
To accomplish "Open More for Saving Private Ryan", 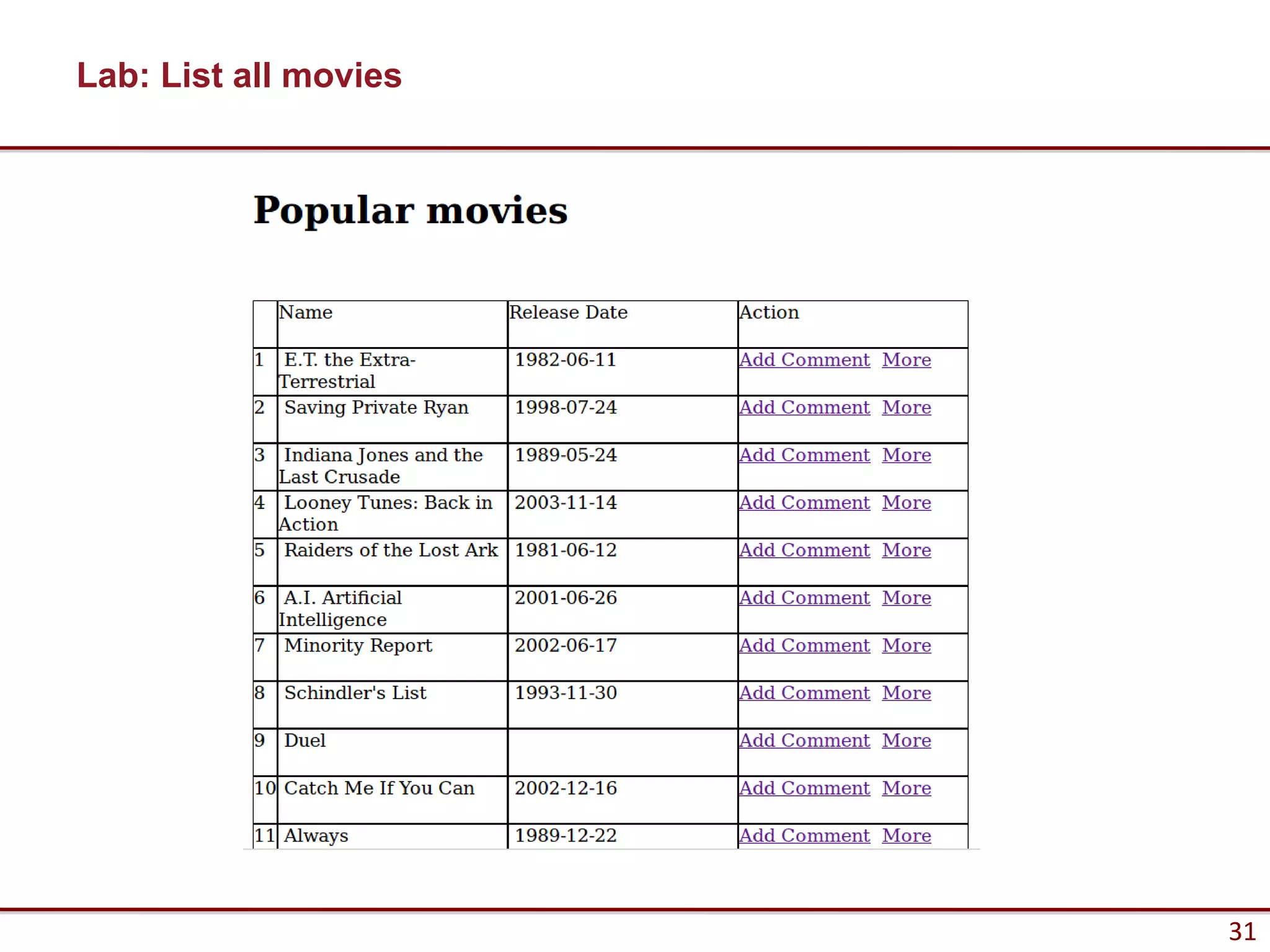I will pyautogui.click(x=906, y=408).
